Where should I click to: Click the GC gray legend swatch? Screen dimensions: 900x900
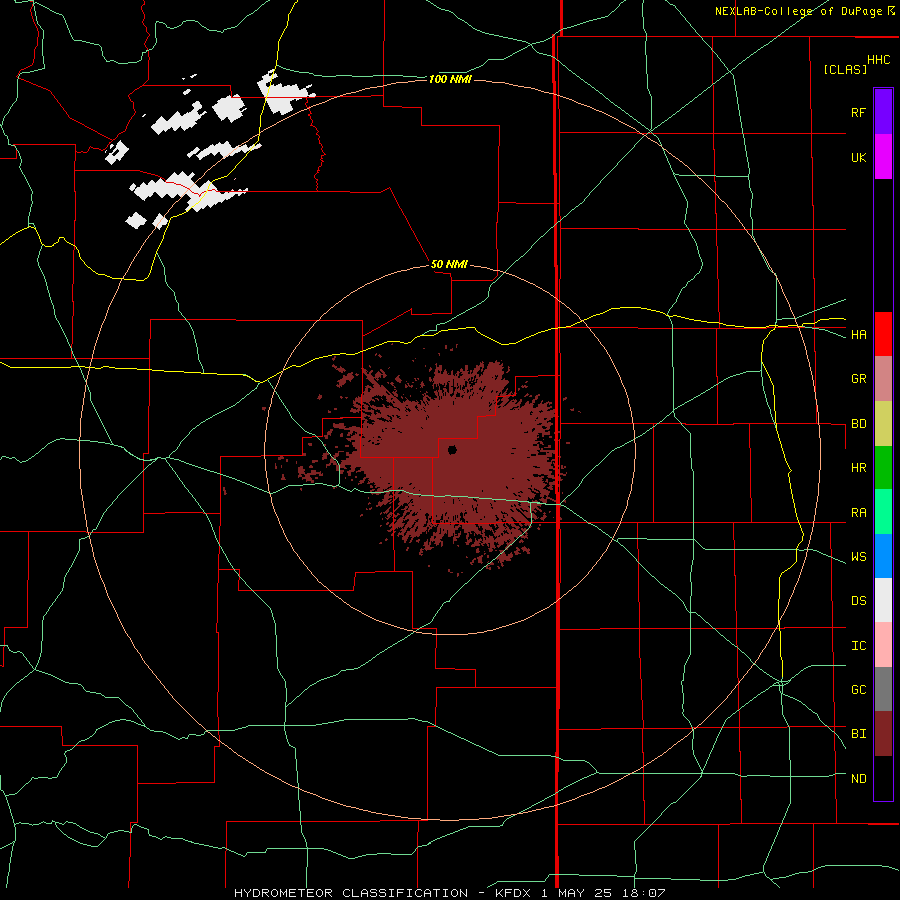(883, 689)
